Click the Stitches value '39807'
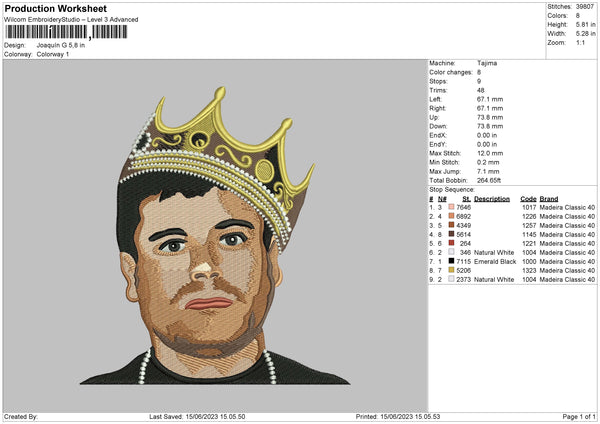The image size is (600, 424). [585, 7]
